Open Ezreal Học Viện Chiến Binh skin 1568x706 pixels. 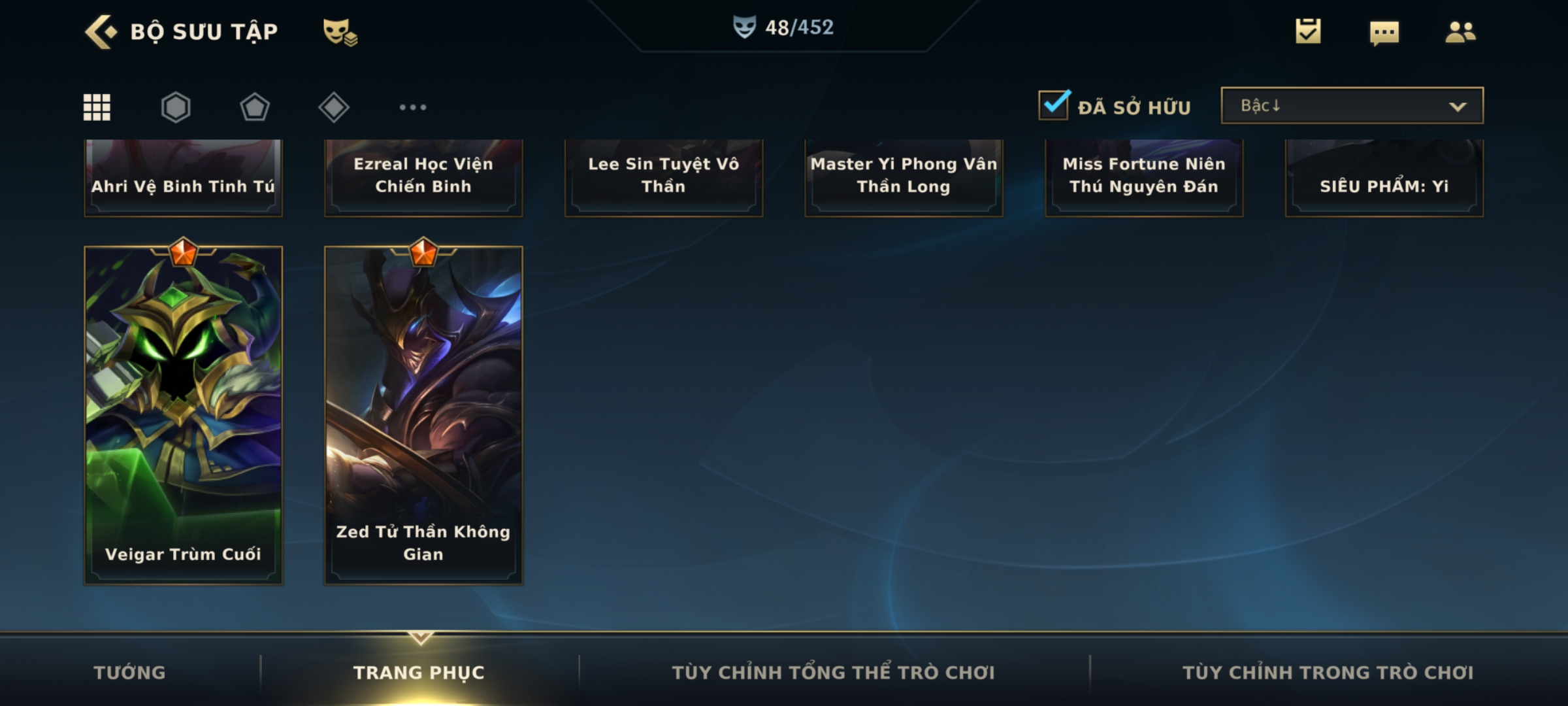pos(423,177)
